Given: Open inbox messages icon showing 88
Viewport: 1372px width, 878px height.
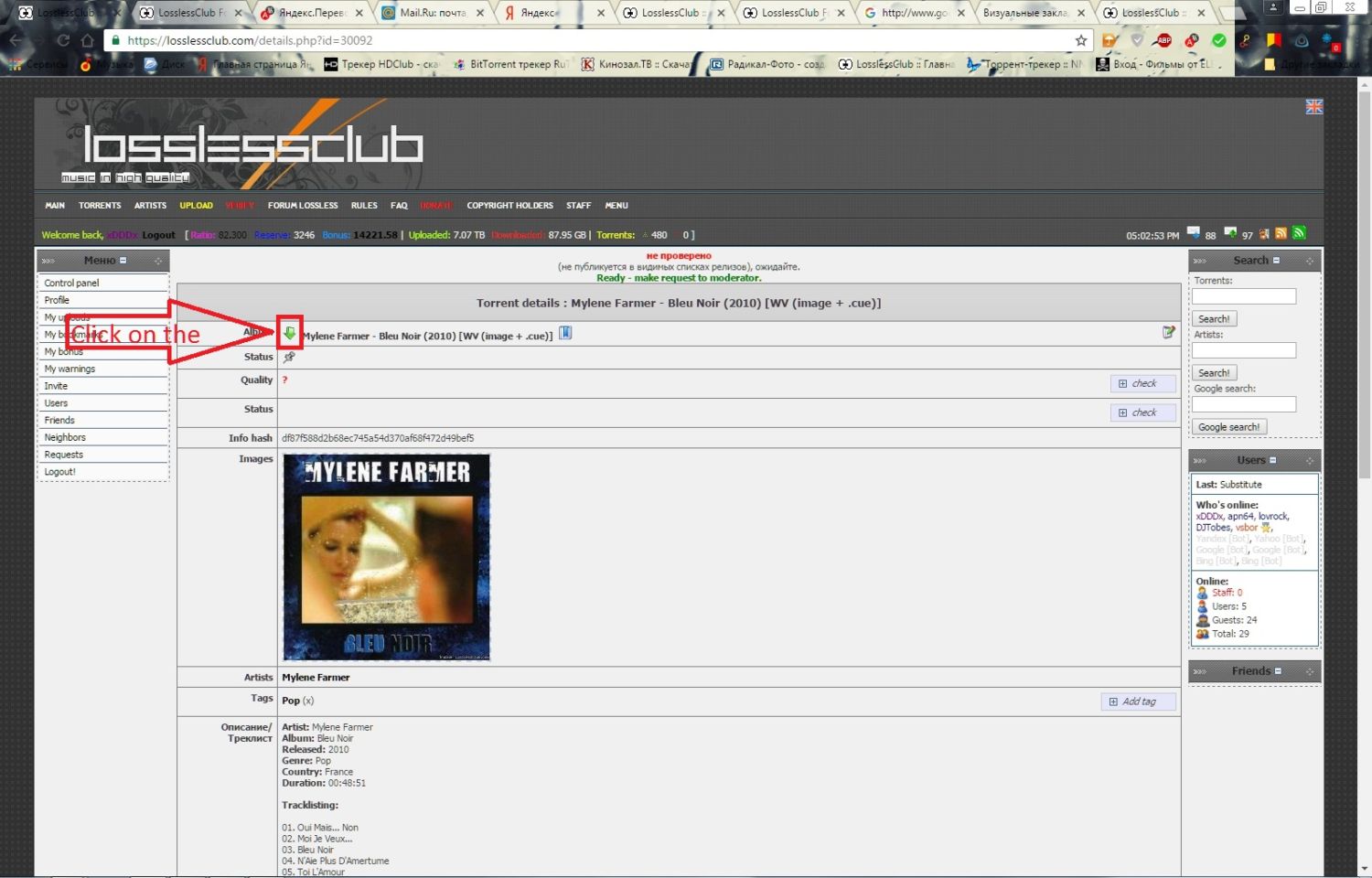Looking at the screenshot, I should click(x=1194, y=232).
